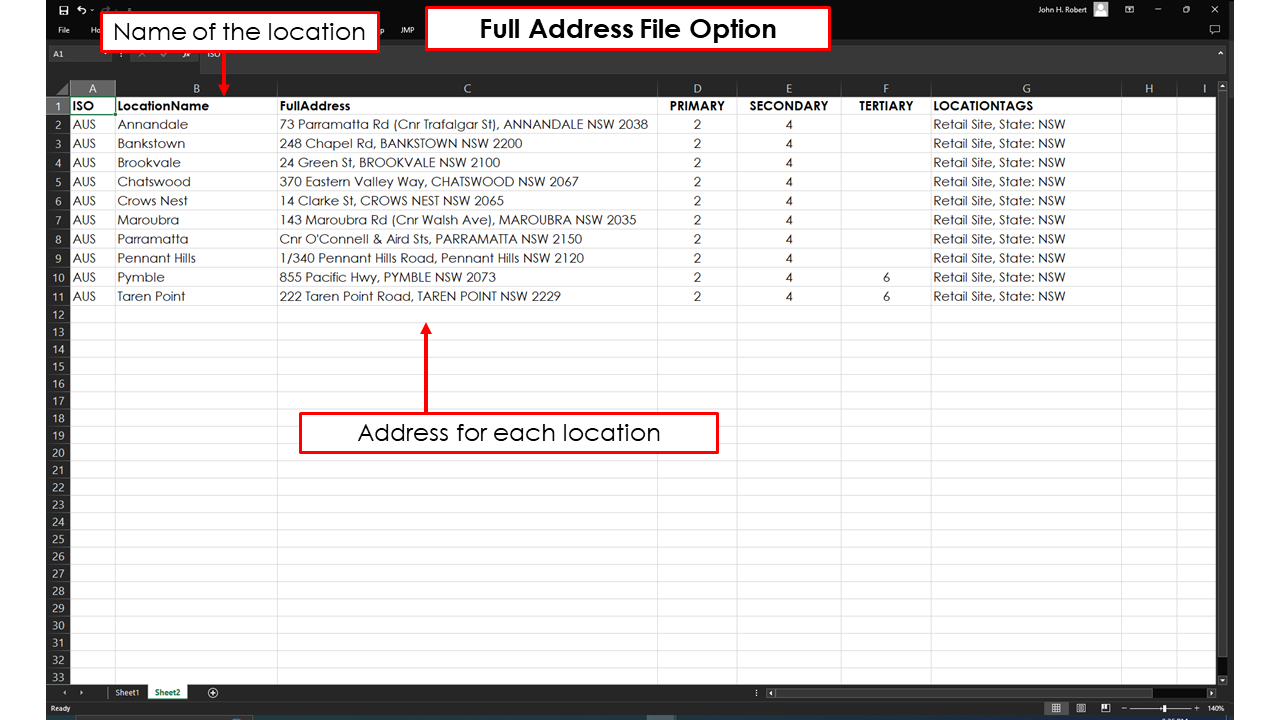This screenshot has width=1280, height=720.
Task: Select column H header
Action: 1149,89
